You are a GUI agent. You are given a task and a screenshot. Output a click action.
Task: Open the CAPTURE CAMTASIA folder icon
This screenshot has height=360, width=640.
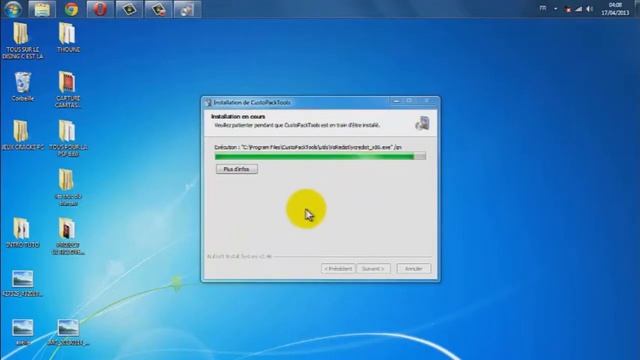[67, 89]
